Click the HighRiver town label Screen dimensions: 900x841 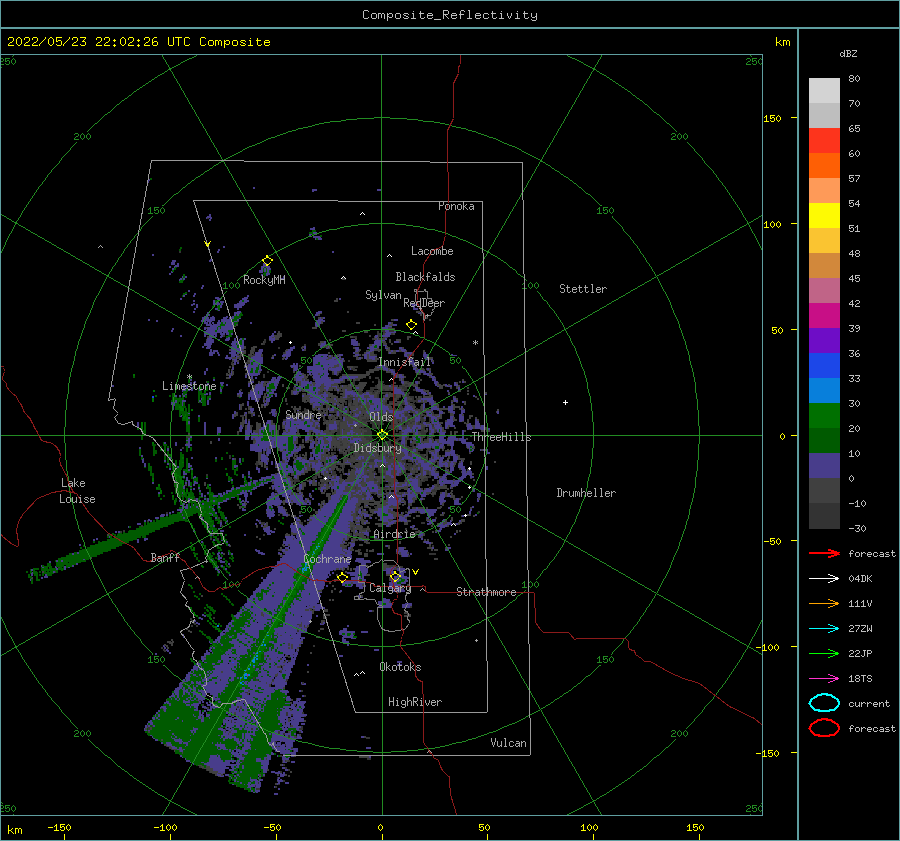(x=415, y=702)
